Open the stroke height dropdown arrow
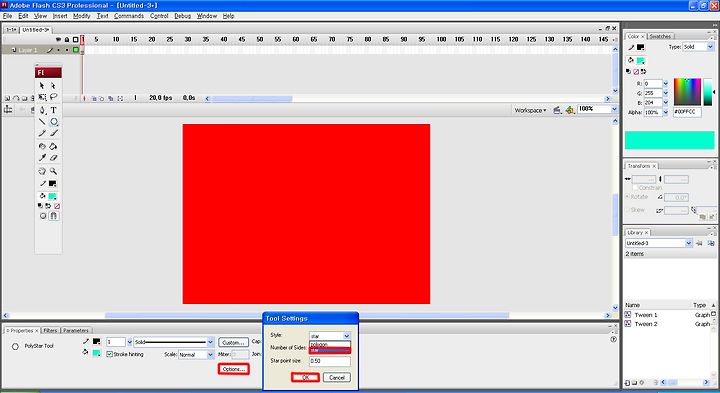 tap(129, 342)
